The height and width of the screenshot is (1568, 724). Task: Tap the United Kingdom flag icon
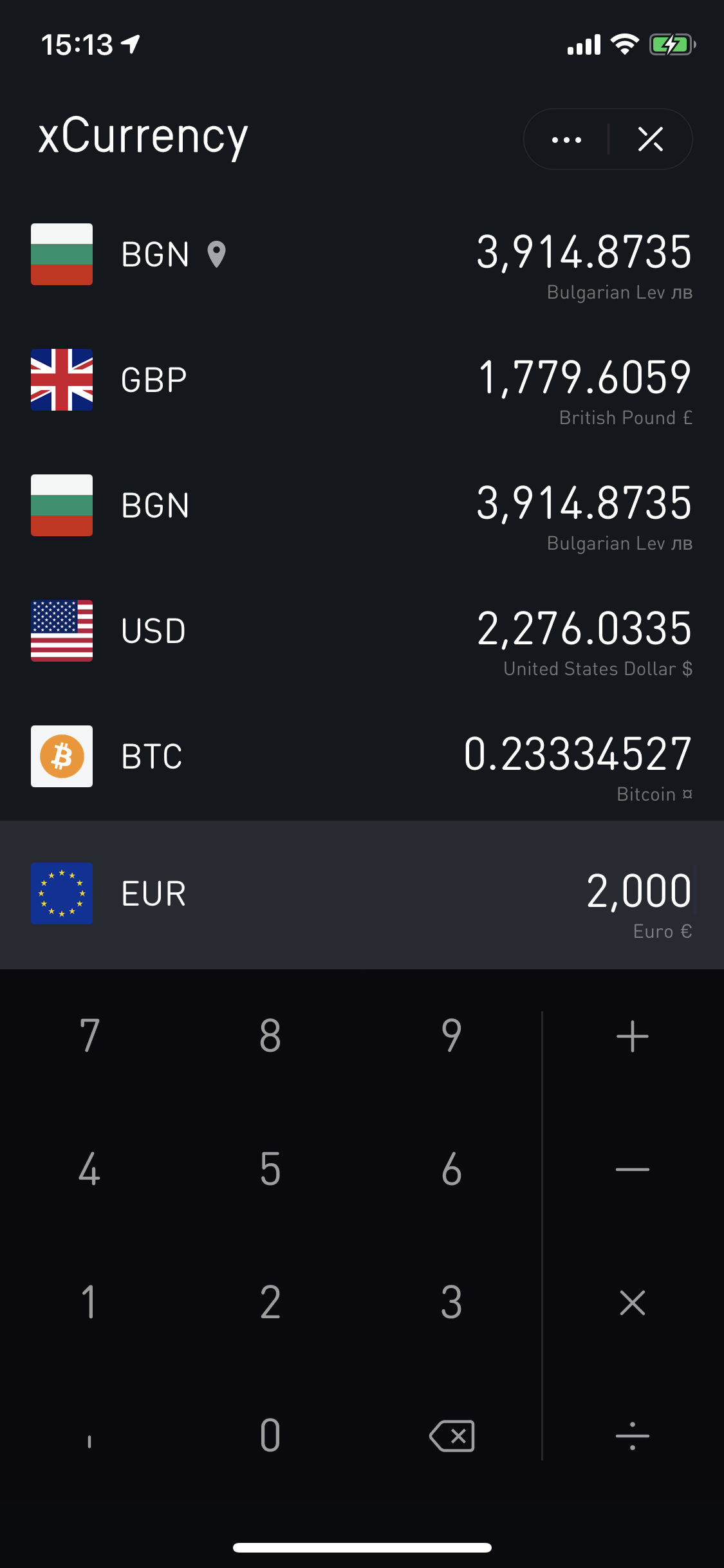coord(62,380)
